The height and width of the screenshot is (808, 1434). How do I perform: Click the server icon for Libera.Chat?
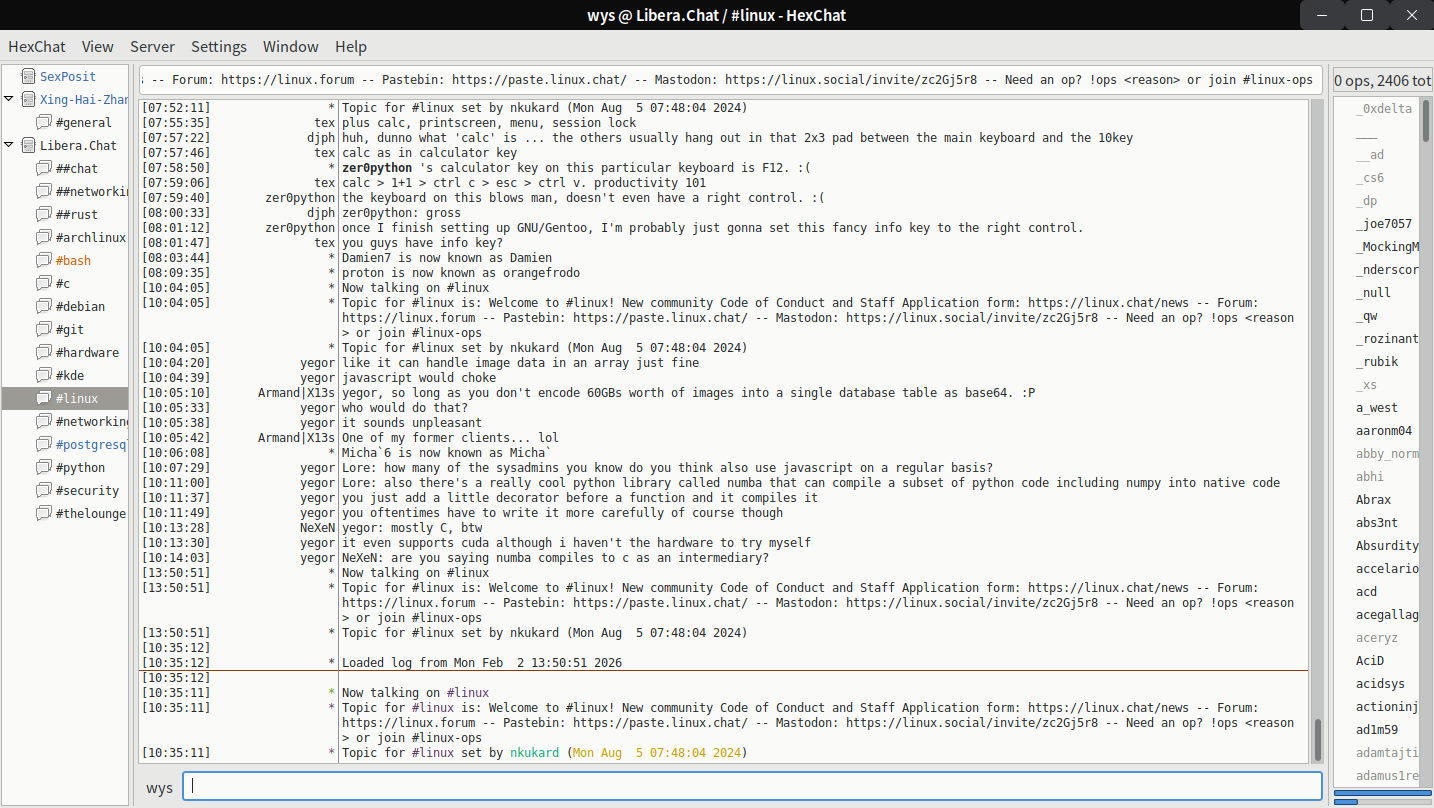pos(28,146)
